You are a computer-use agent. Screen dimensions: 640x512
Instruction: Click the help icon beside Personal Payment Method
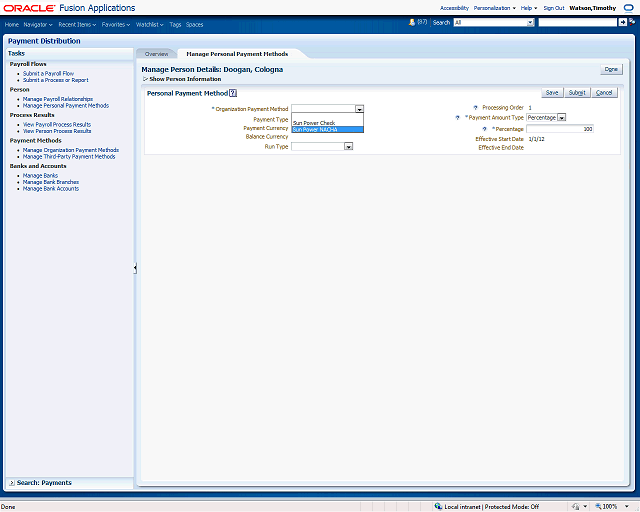[x=233, y=93]
